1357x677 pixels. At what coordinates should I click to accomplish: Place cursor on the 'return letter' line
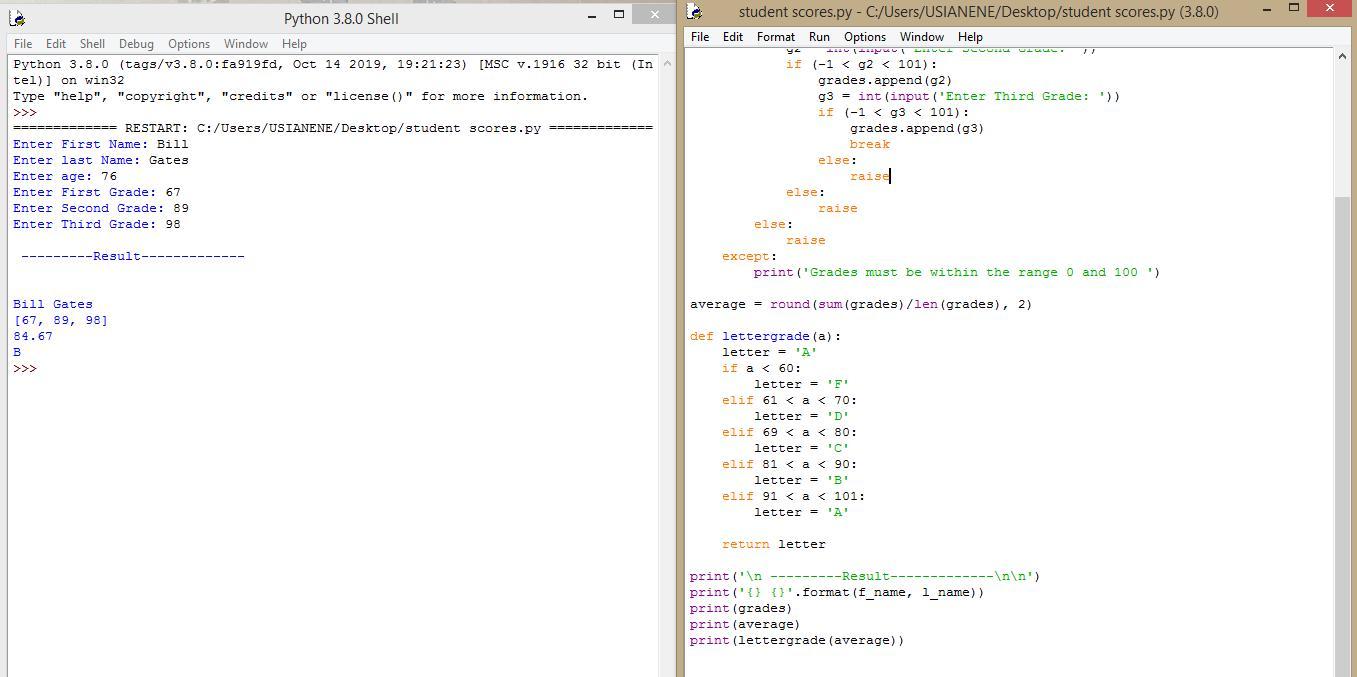(774, 544)
